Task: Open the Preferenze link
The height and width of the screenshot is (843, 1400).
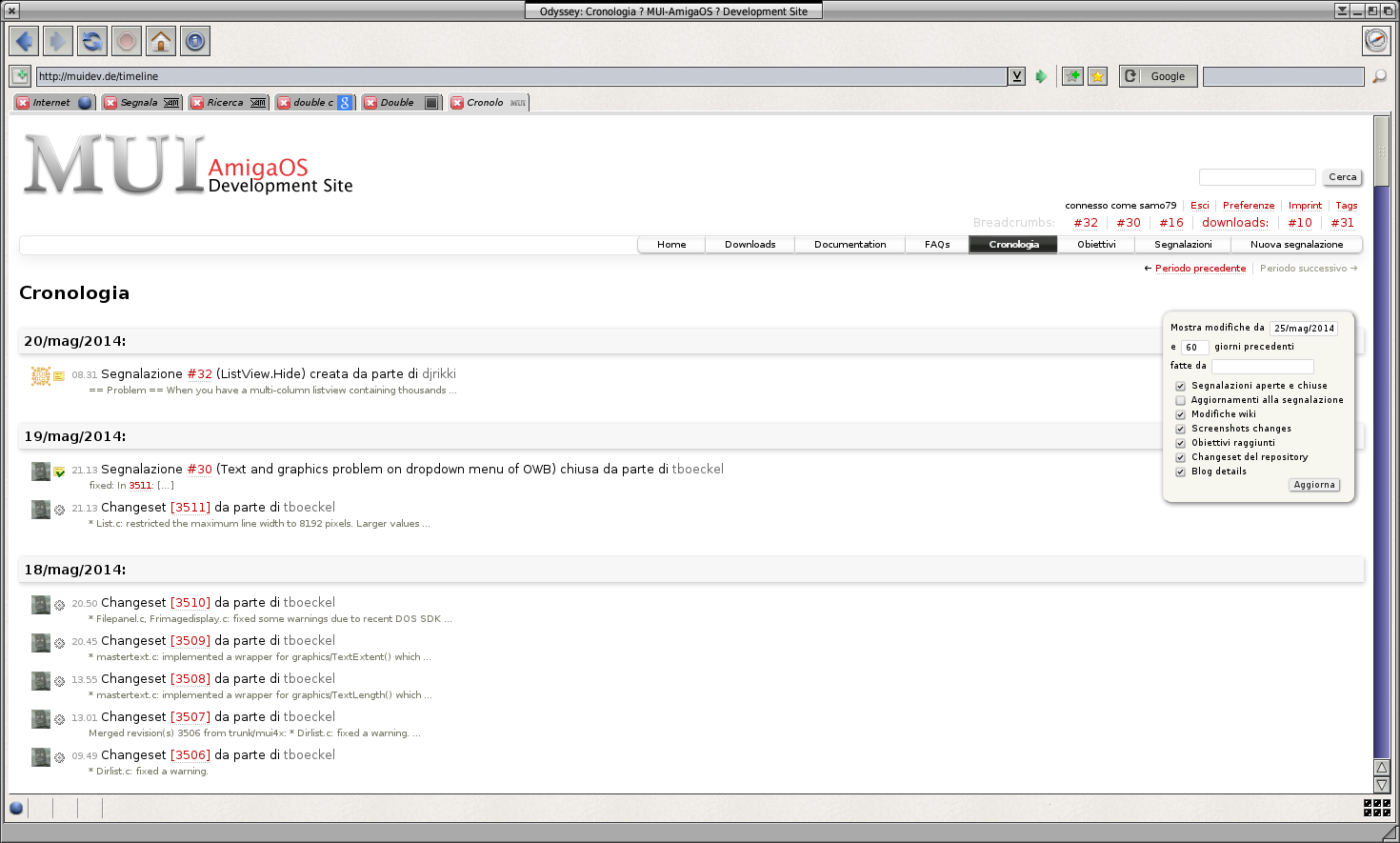Action: coord(1249,206)
